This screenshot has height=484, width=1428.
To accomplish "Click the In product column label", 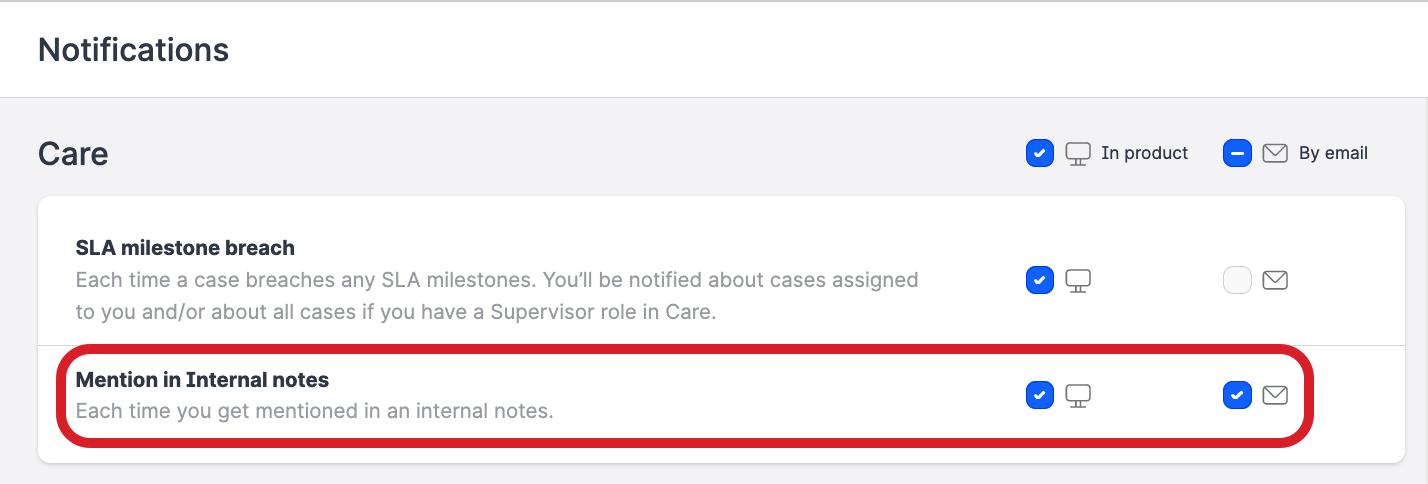I will coord(1144,154).
